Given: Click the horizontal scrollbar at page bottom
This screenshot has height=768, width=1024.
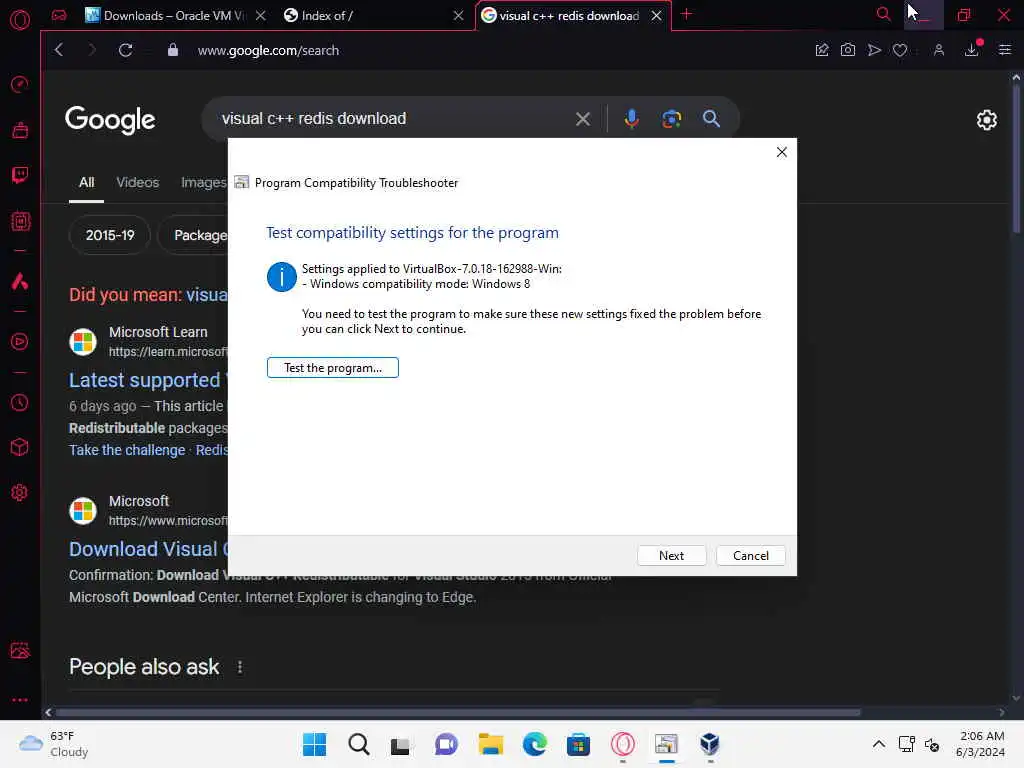Looking at the screenshot, I should (x=458, y=712).
